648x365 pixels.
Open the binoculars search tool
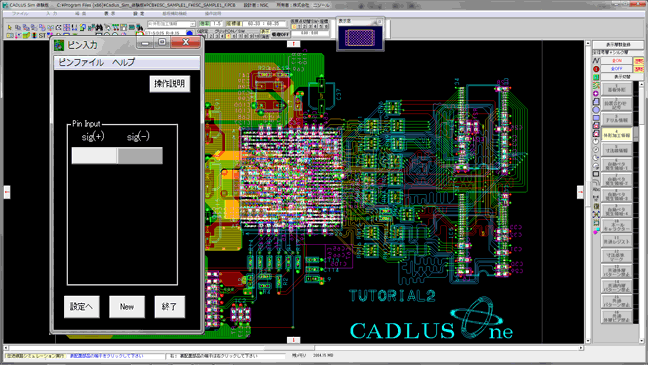coord(99,27)
